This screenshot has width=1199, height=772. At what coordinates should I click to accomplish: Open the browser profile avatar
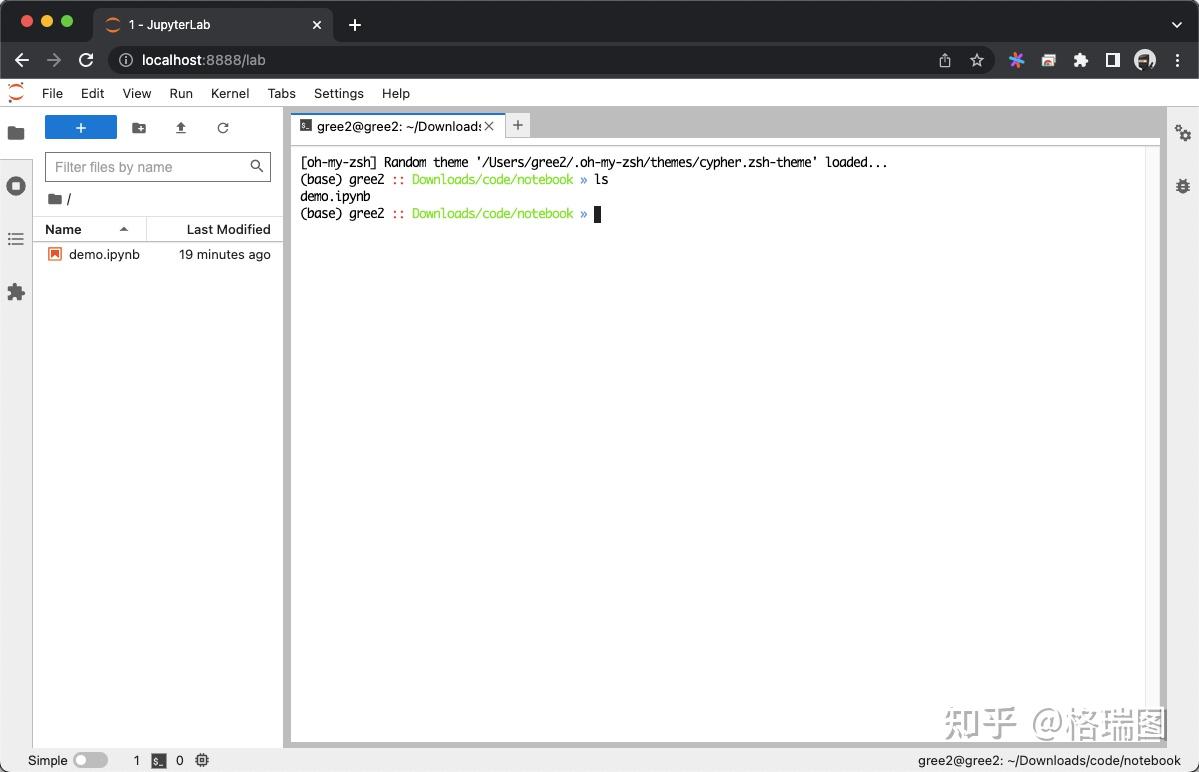click(1145, 60)
